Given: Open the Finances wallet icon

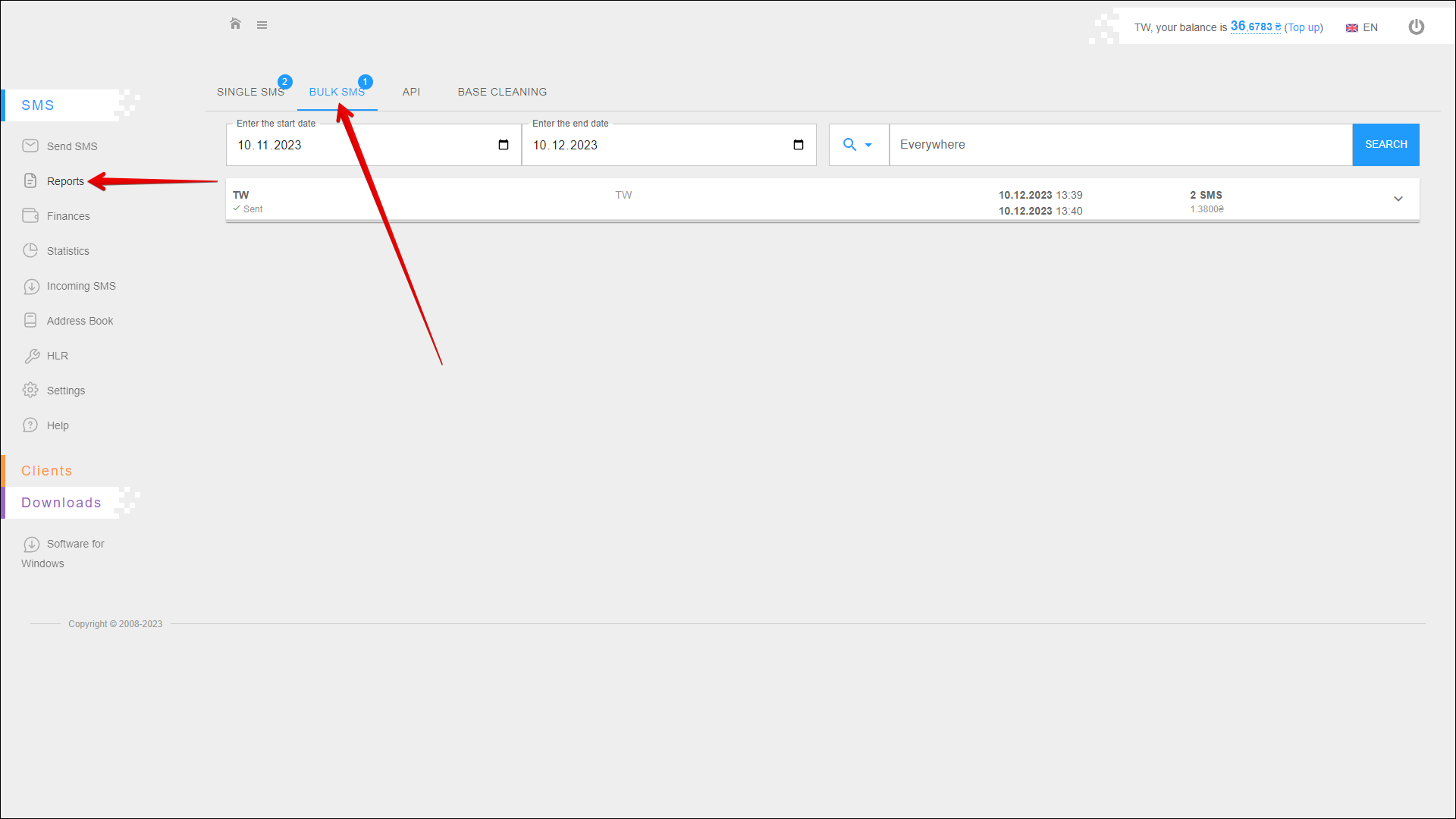Looking at the screenshot, I should point(30,216).
